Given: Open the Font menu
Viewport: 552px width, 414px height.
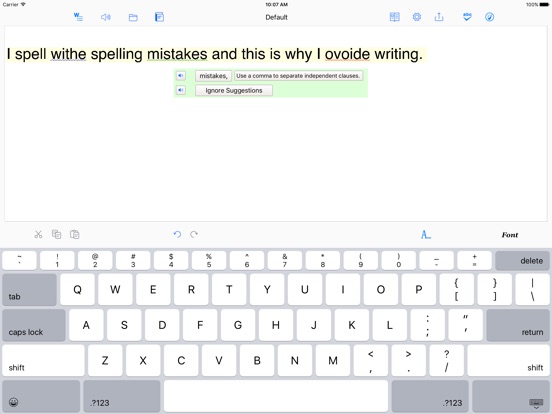Looking at the screenshot, I should 509,235.
